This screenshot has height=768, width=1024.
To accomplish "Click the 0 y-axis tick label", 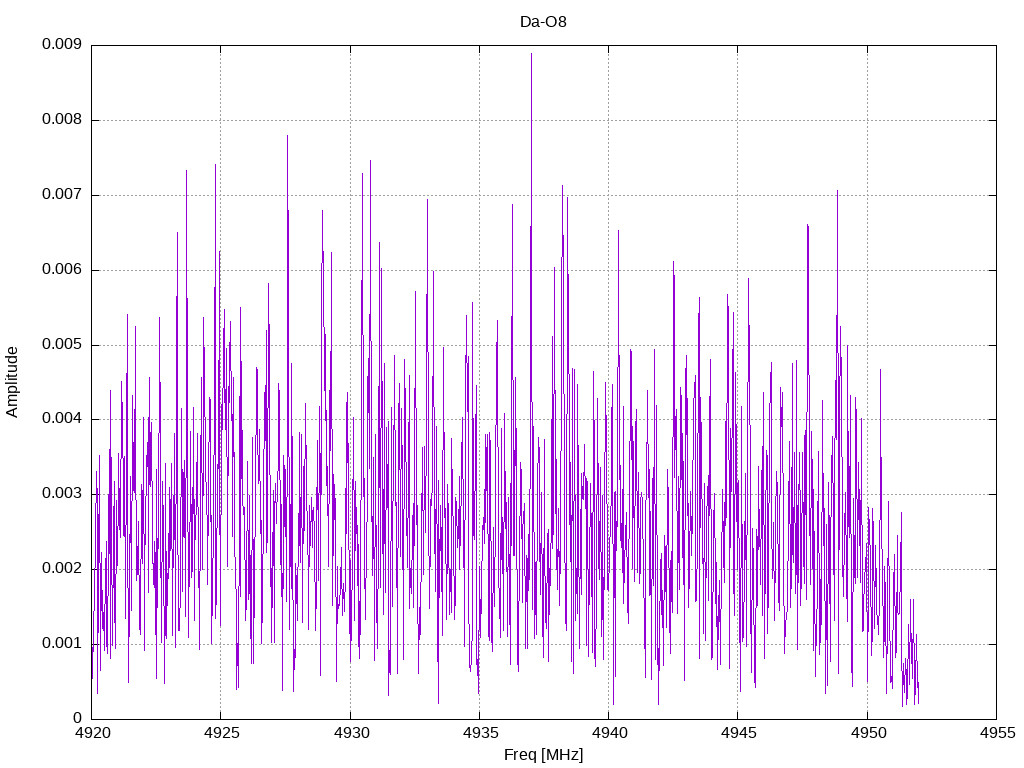I will 78,718.
